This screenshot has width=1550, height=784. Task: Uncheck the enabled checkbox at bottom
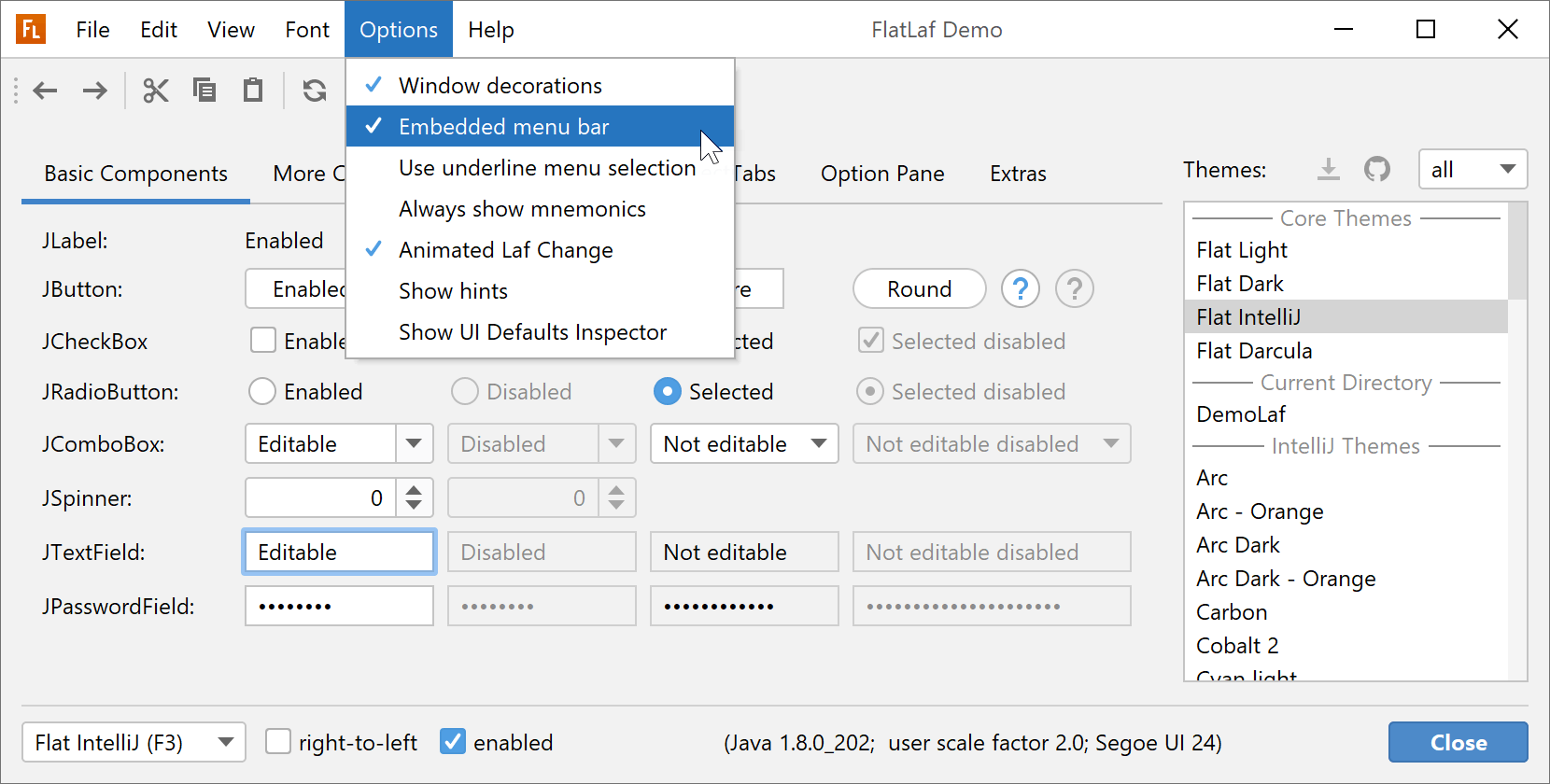[453, 742]
